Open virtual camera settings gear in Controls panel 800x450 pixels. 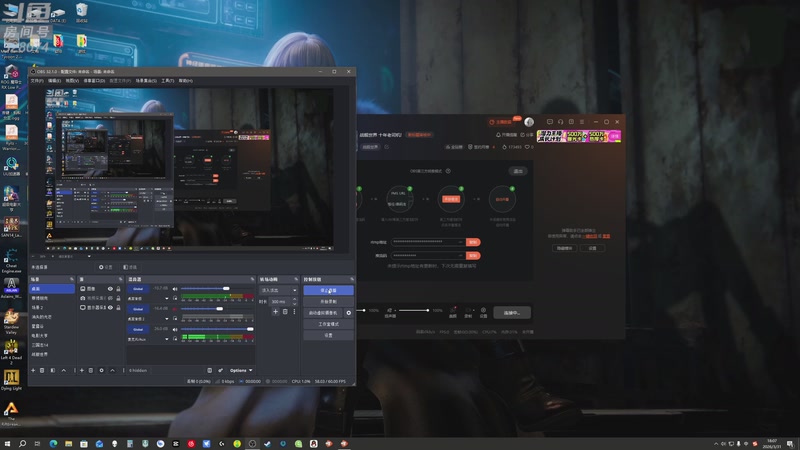349,313
